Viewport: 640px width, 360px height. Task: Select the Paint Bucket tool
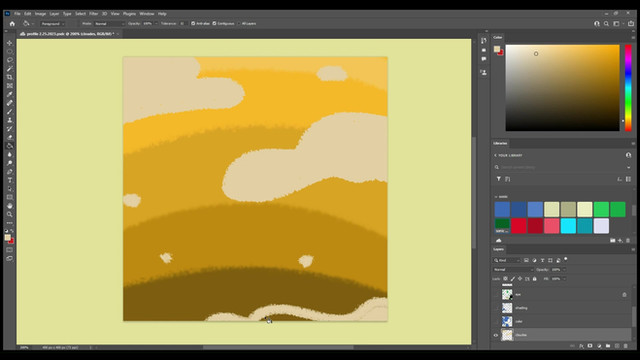click(9, 146)
